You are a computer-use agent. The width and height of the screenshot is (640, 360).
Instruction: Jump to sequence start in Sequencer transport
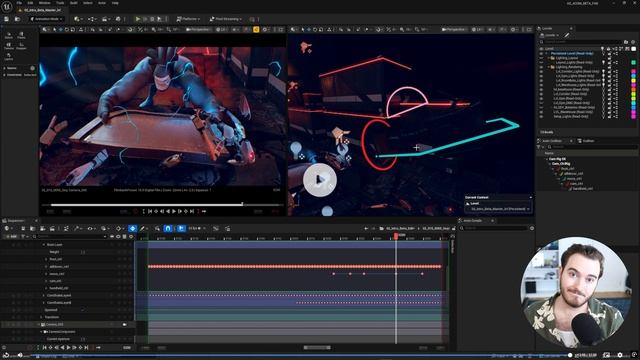[x=44, y=348]
